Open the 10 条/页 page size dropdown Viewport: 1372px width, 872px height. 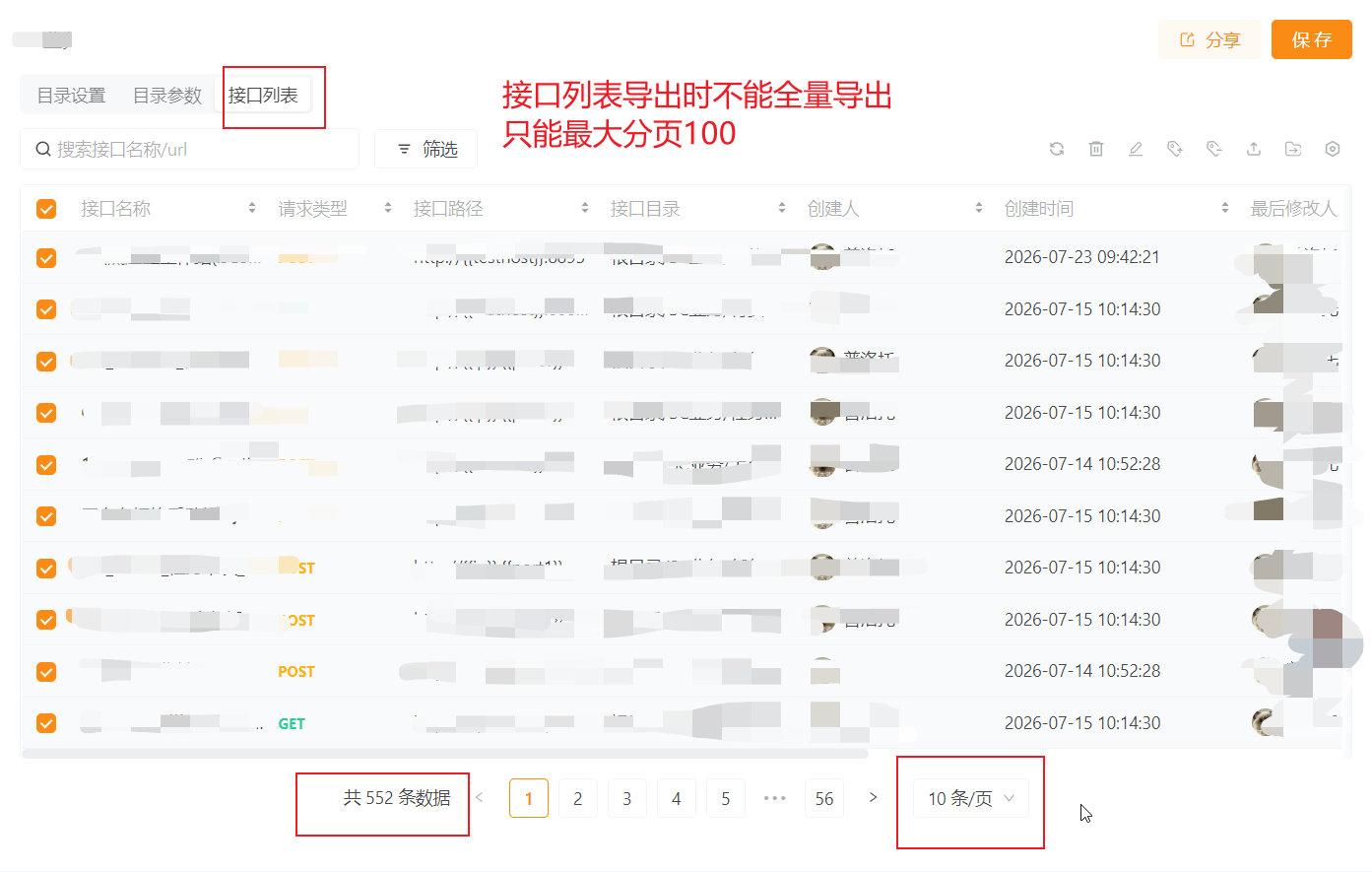tap(971, 798)
